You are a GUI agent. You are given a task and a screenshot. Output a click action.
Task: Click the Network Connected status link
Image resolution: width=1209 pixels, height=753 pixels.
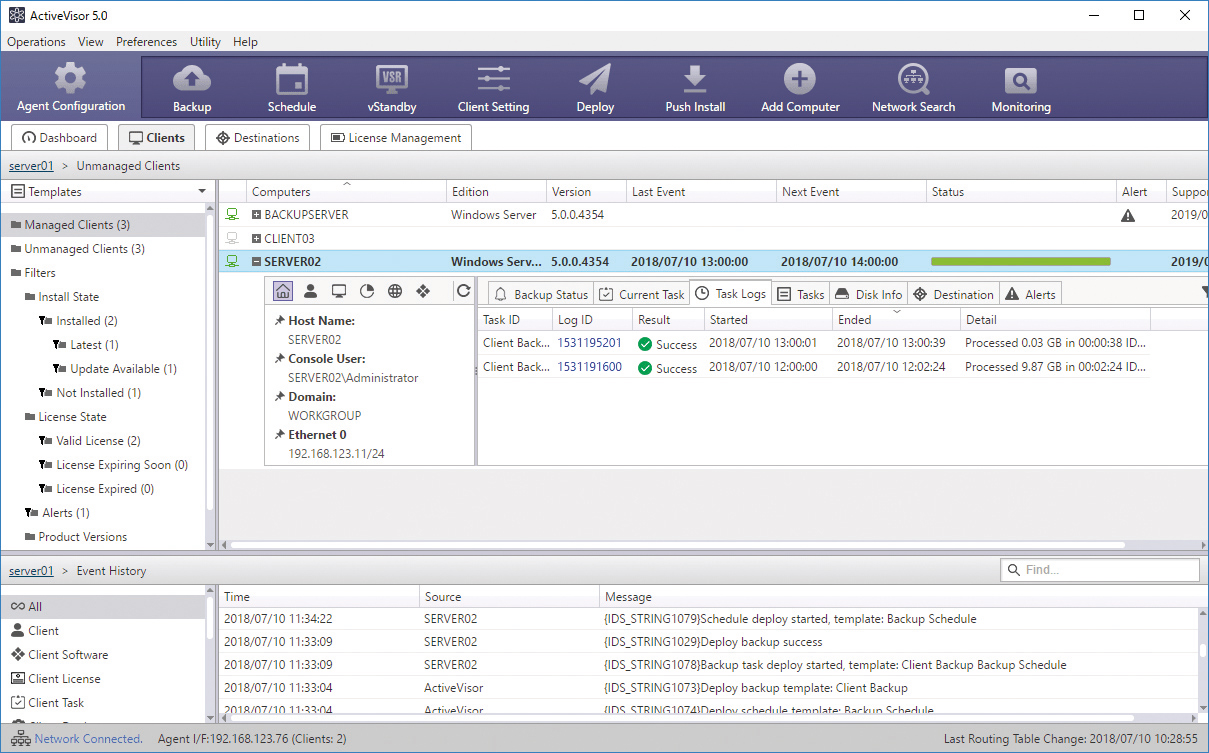(88, 739)
